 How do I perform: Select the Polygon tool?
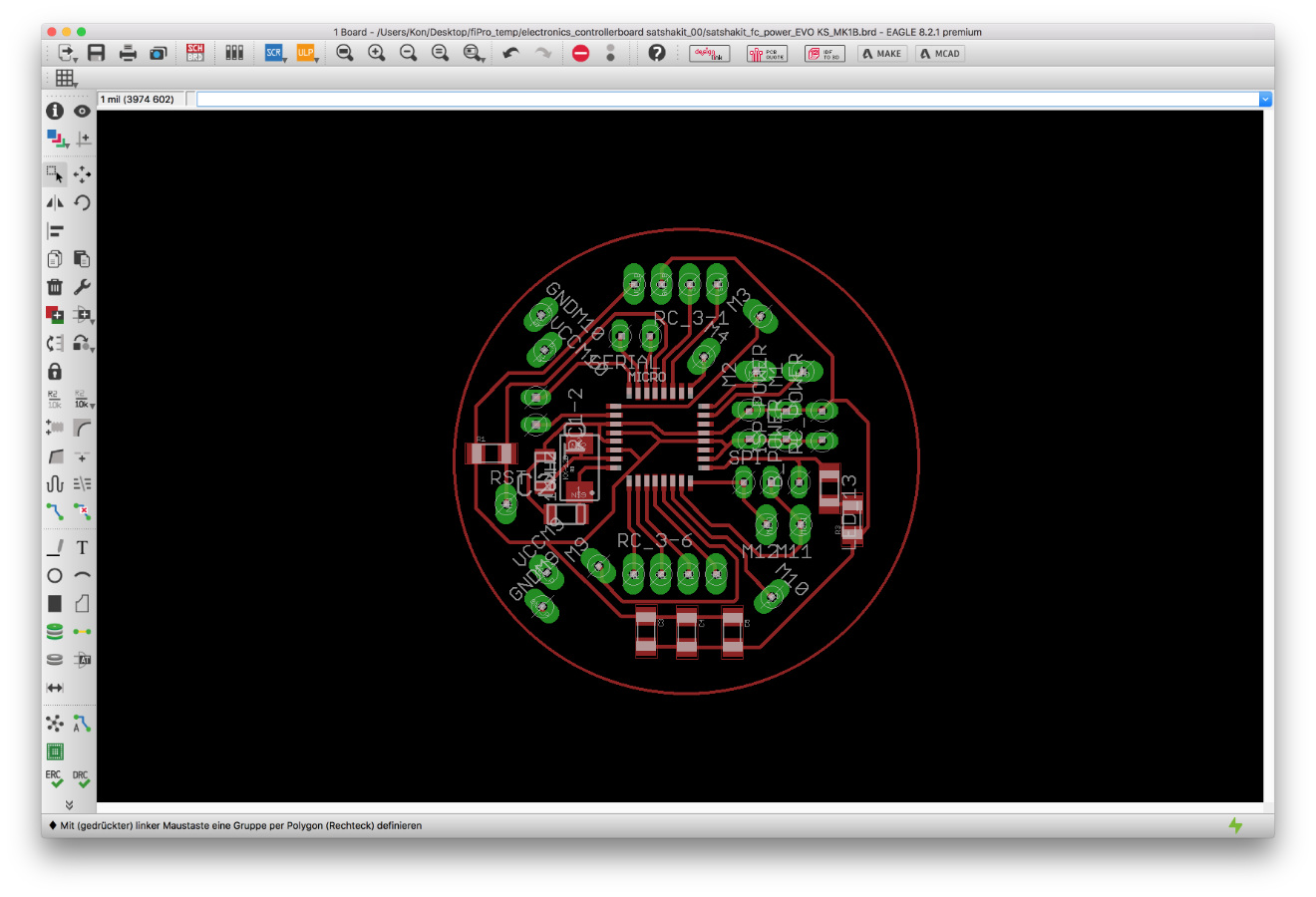[82, 603]
